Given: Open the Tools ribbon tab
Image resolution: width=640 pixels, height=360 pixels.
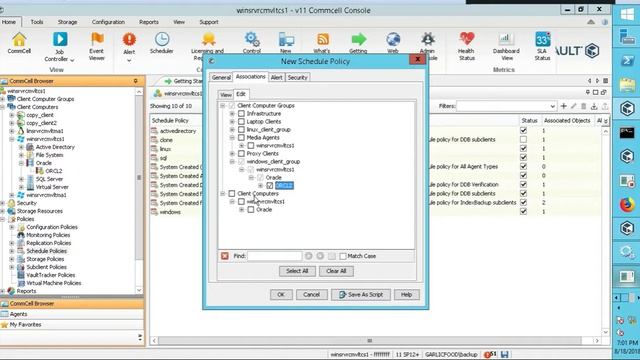Looking at the screenshot, I should tap(37, 22).
